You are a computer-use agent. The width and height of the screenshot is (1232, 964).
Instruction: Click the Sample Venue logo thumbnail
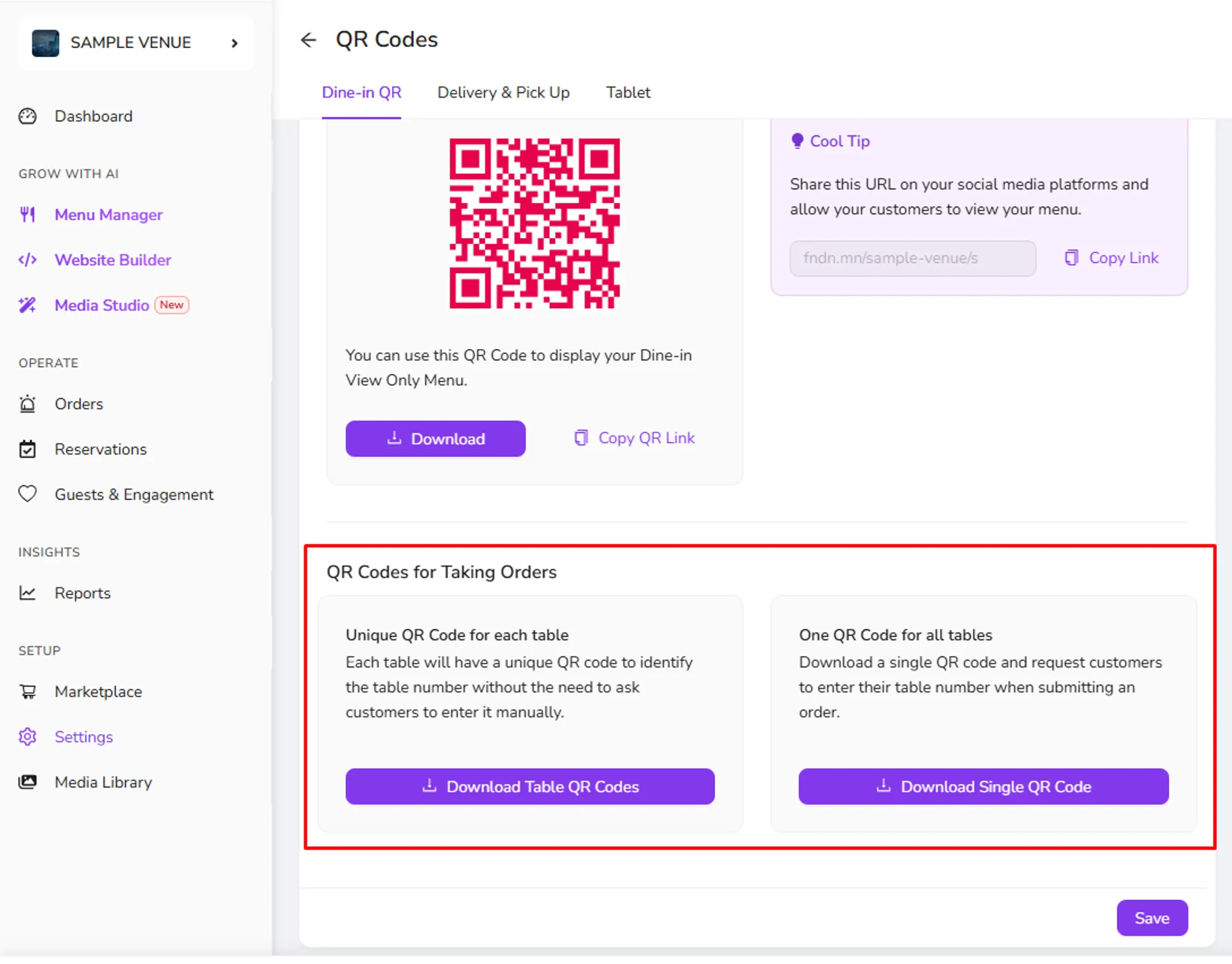pos(46,43)
